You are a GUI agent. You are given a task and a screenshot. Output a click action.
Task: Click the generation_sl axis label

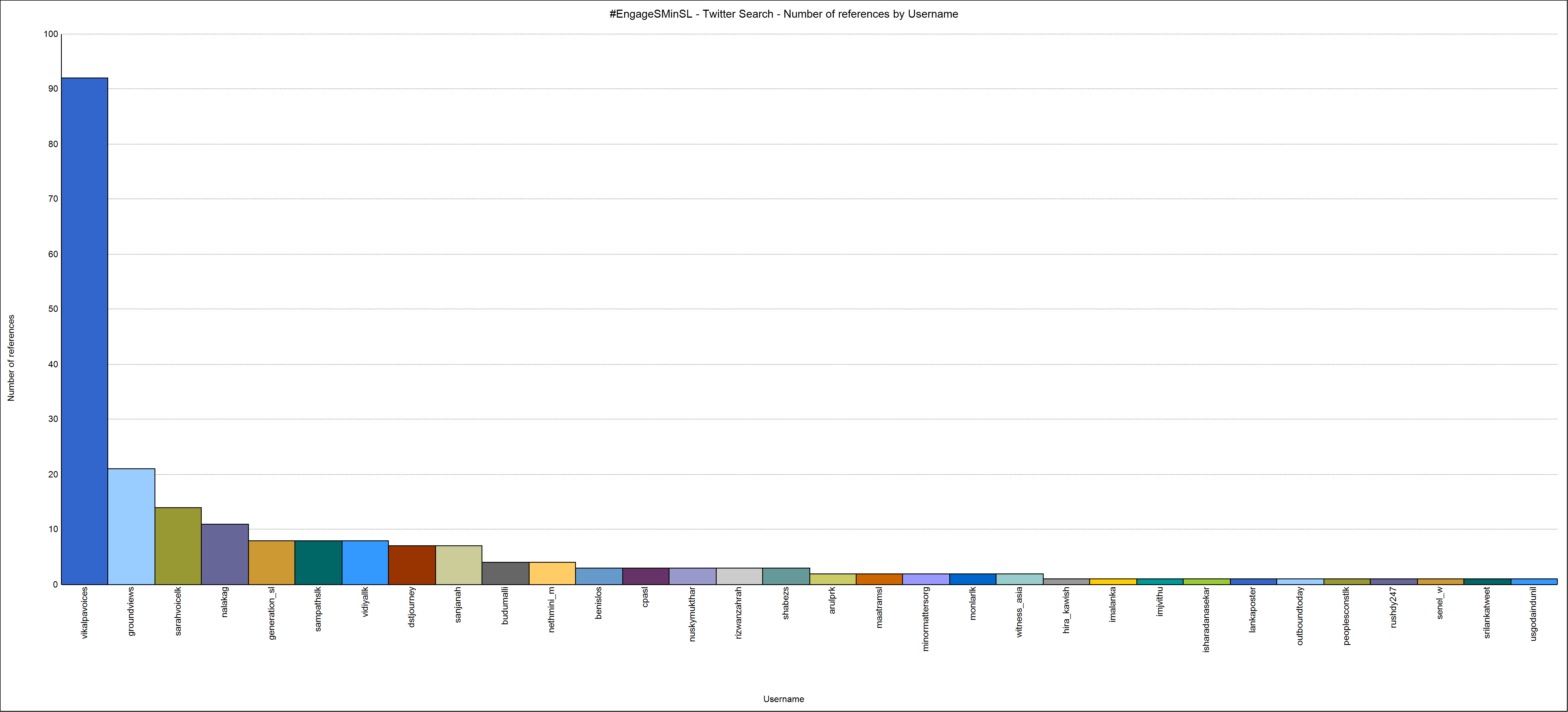[272, 613]
